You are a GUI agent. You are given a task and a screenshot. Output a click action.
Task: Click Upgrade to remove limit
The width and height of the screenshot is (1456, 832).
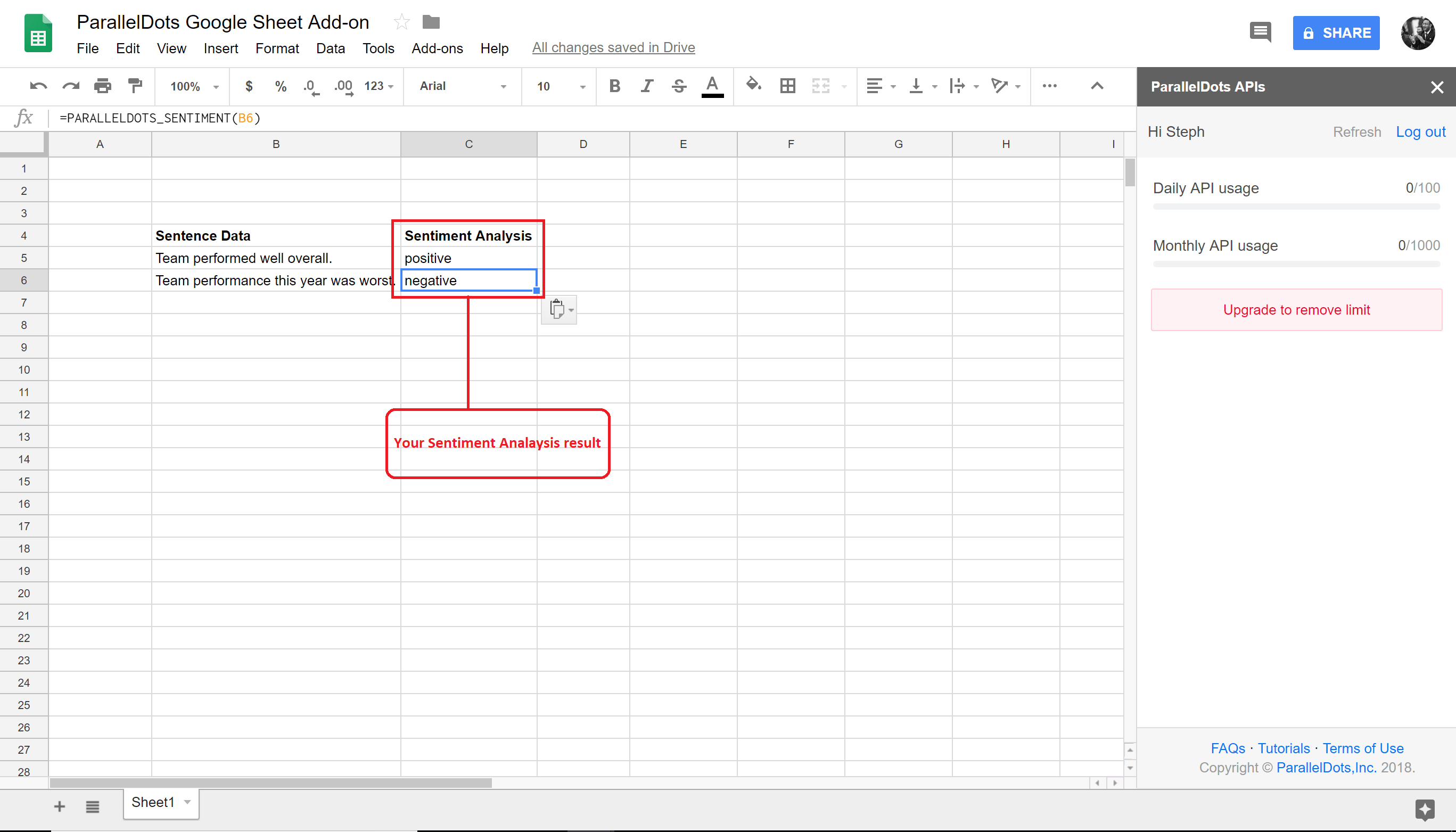pyautogui.click(x=1296, y=310)
